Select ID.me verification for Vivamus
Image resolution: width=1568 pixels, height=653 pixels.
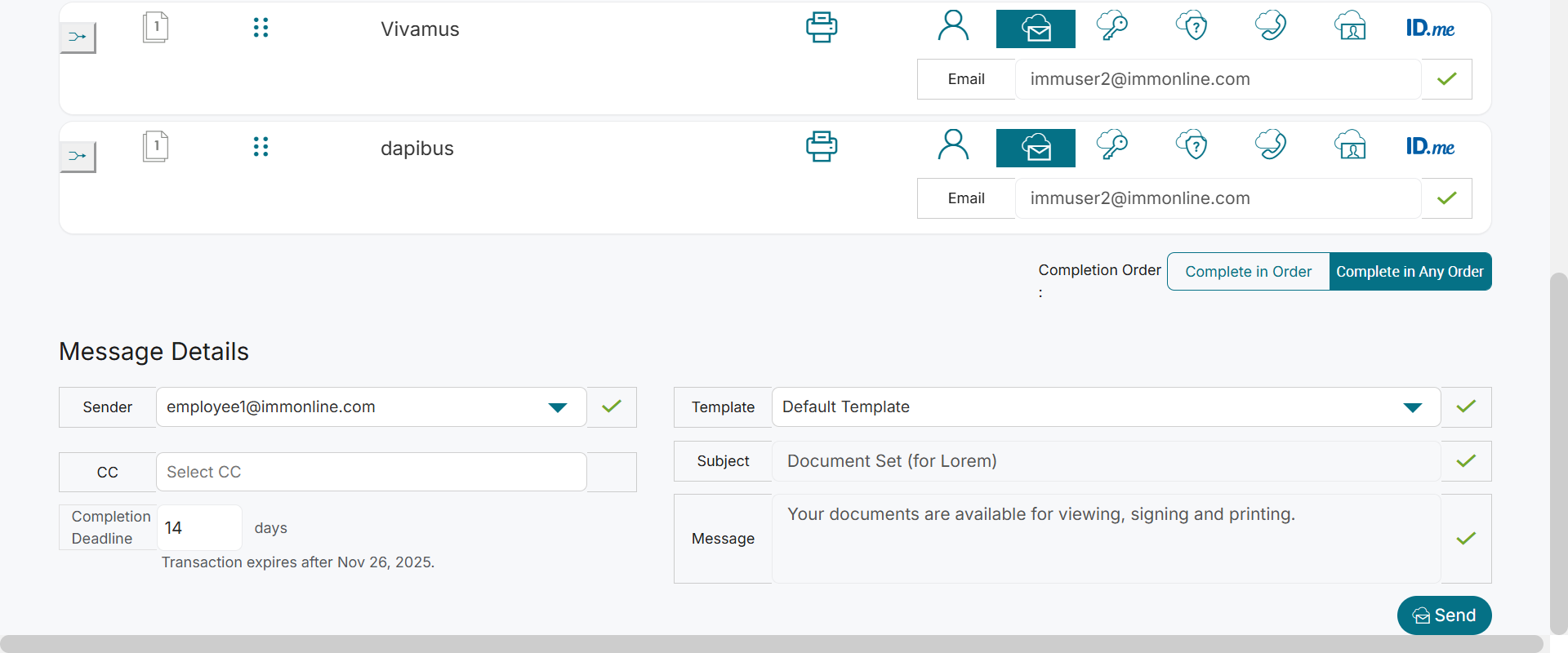(1430, 29)
